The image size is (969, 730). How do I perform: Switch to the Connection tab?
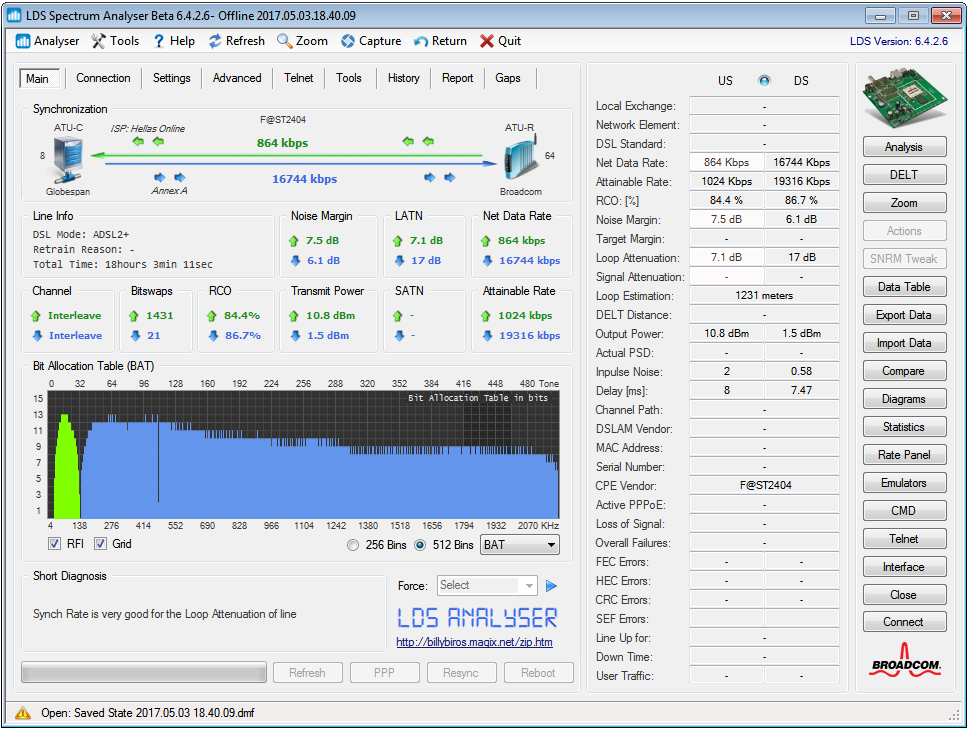[103, 78]
